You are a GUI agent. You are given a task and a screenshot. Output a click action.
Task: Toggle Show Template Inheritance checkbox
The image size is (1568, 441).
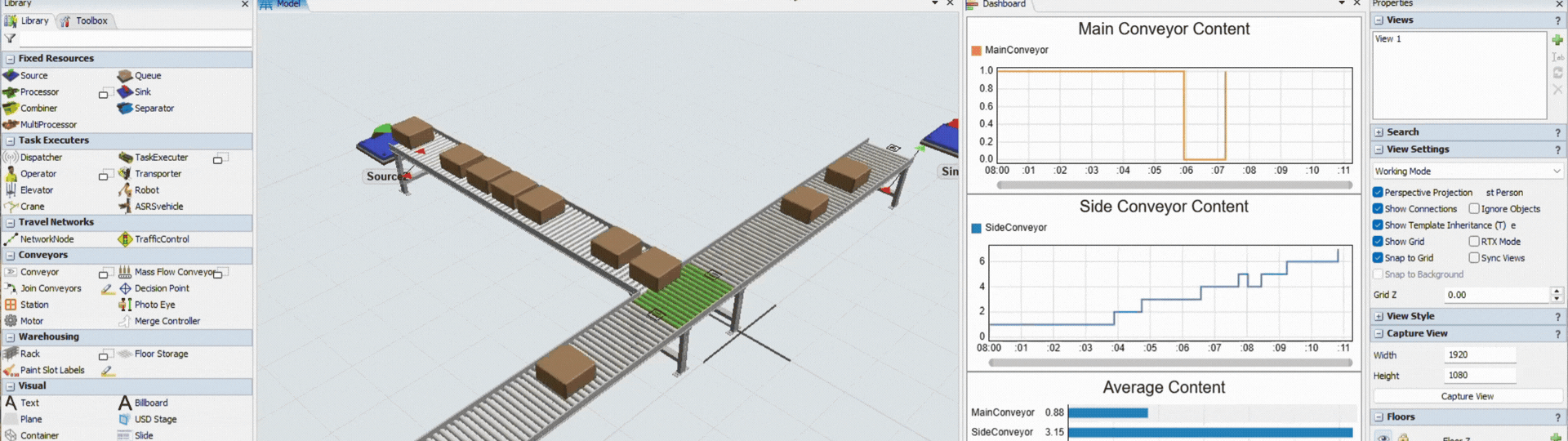coord(1378,225)
